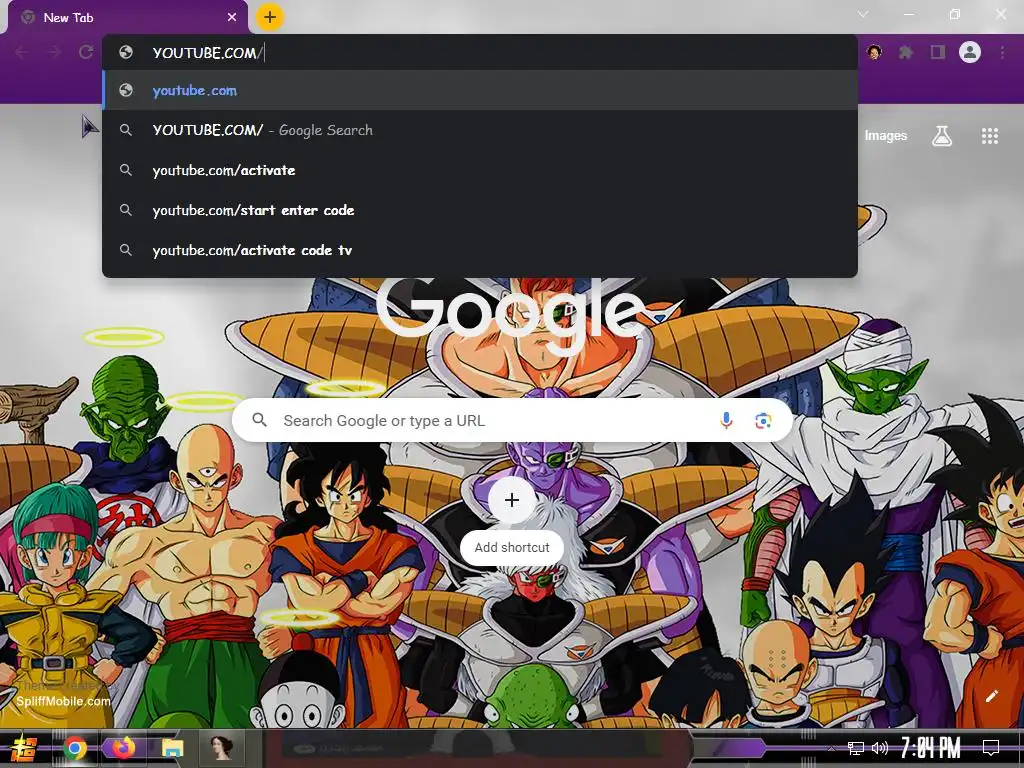Choose 'YOUTUBE.COM/ - Google Search' suggestion
The width and height of the screenshot is (1024, 768).
click(x=480, y=130)
